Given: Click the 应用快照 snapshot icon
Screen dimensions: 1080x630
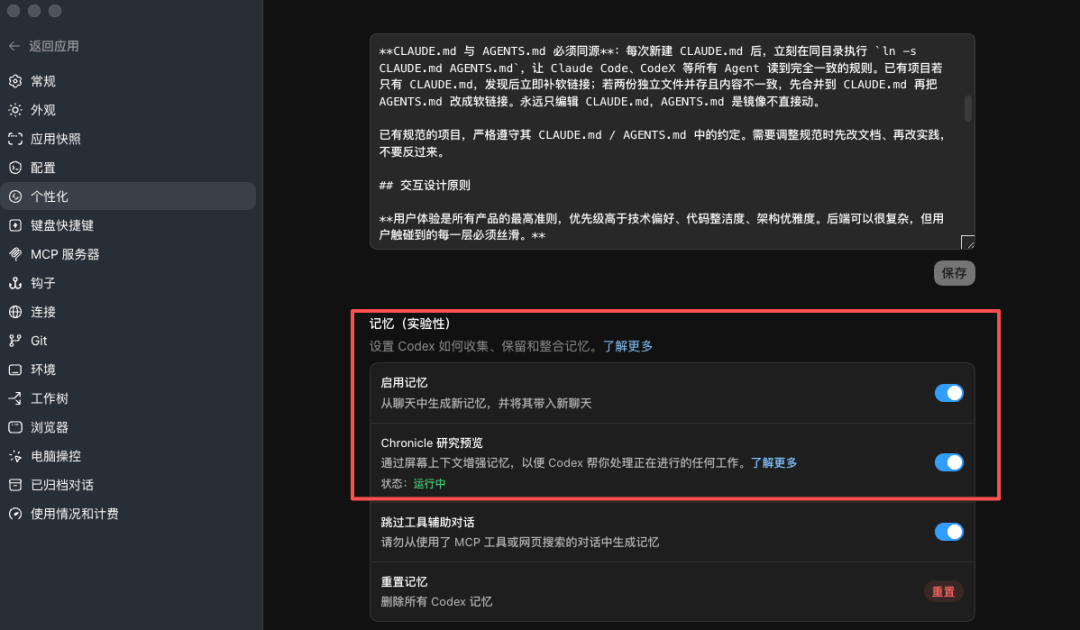Looking at the screenshot, I should coord(15,139).
